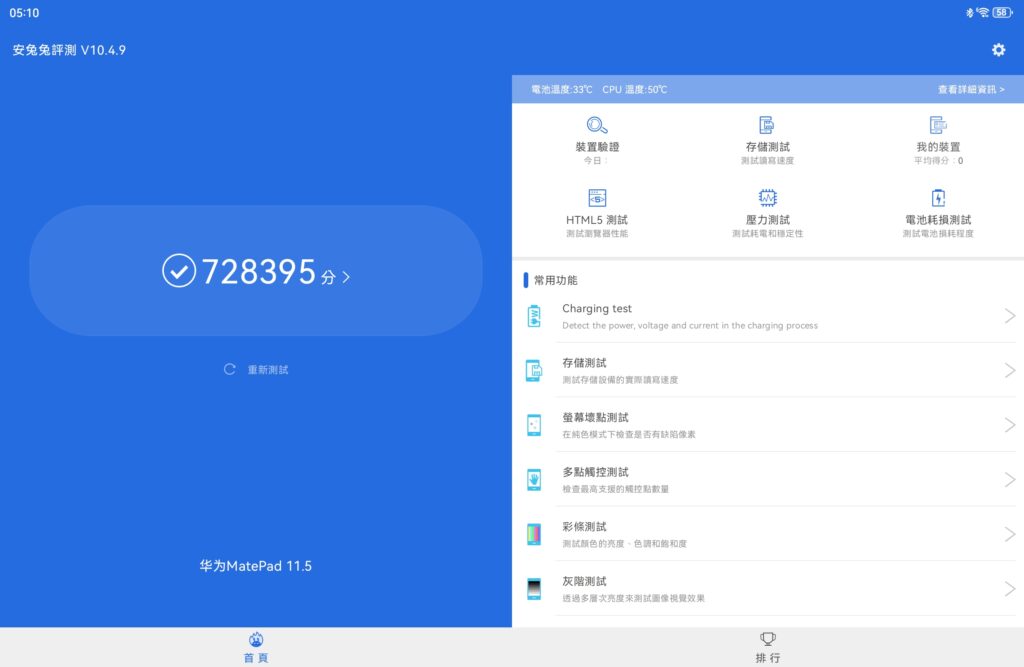1024x667 pixels.
Task: Open the 728395 score details
Action: click(256, 271)
